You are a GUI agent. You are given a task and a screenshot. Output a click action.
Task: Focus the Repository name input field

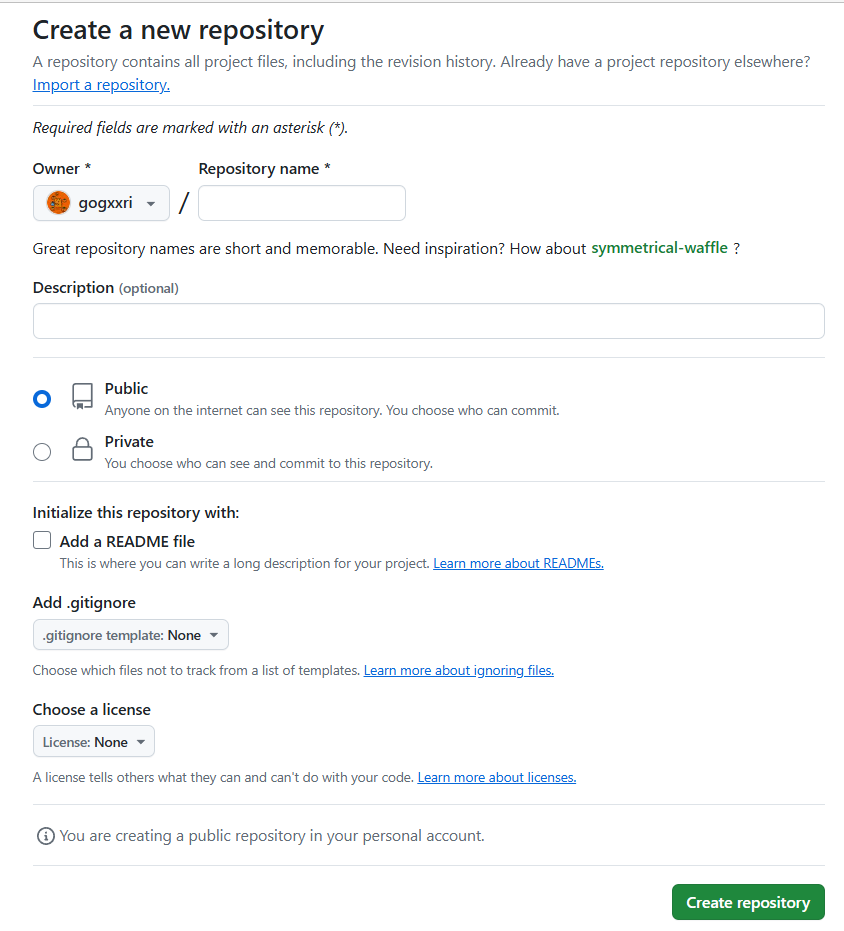302,203
